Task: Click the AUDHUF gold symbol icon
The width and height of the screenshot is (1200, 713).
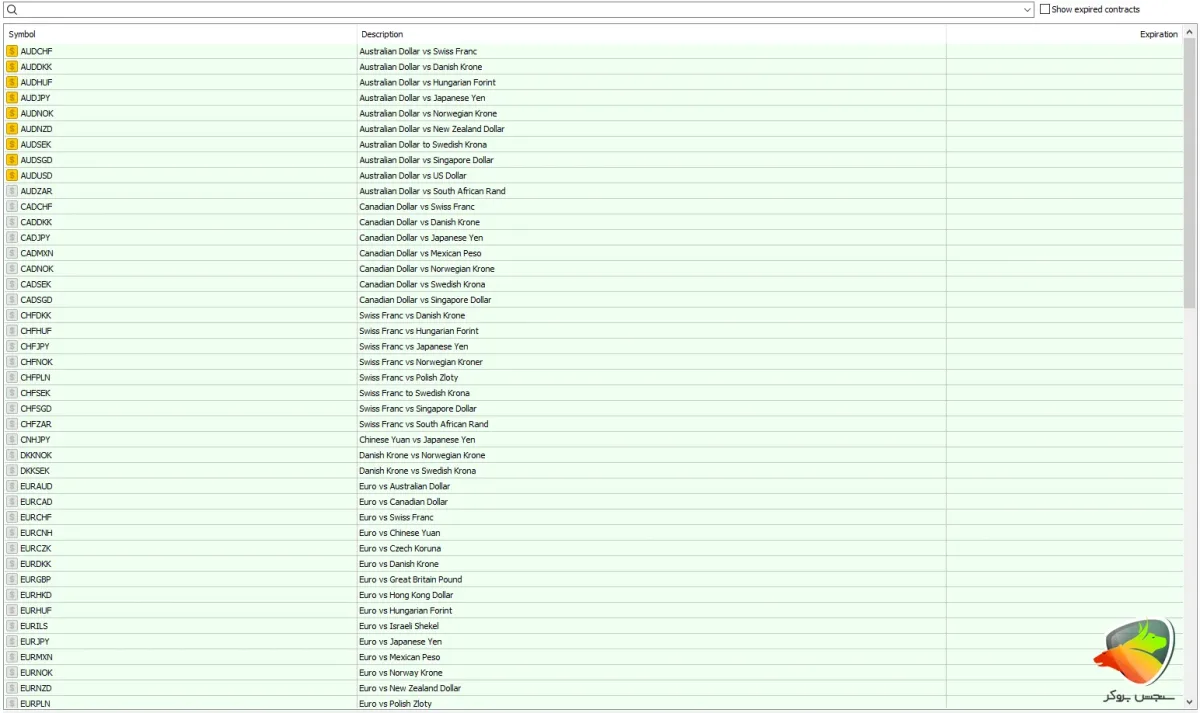Action: click(x=12, y=82)
